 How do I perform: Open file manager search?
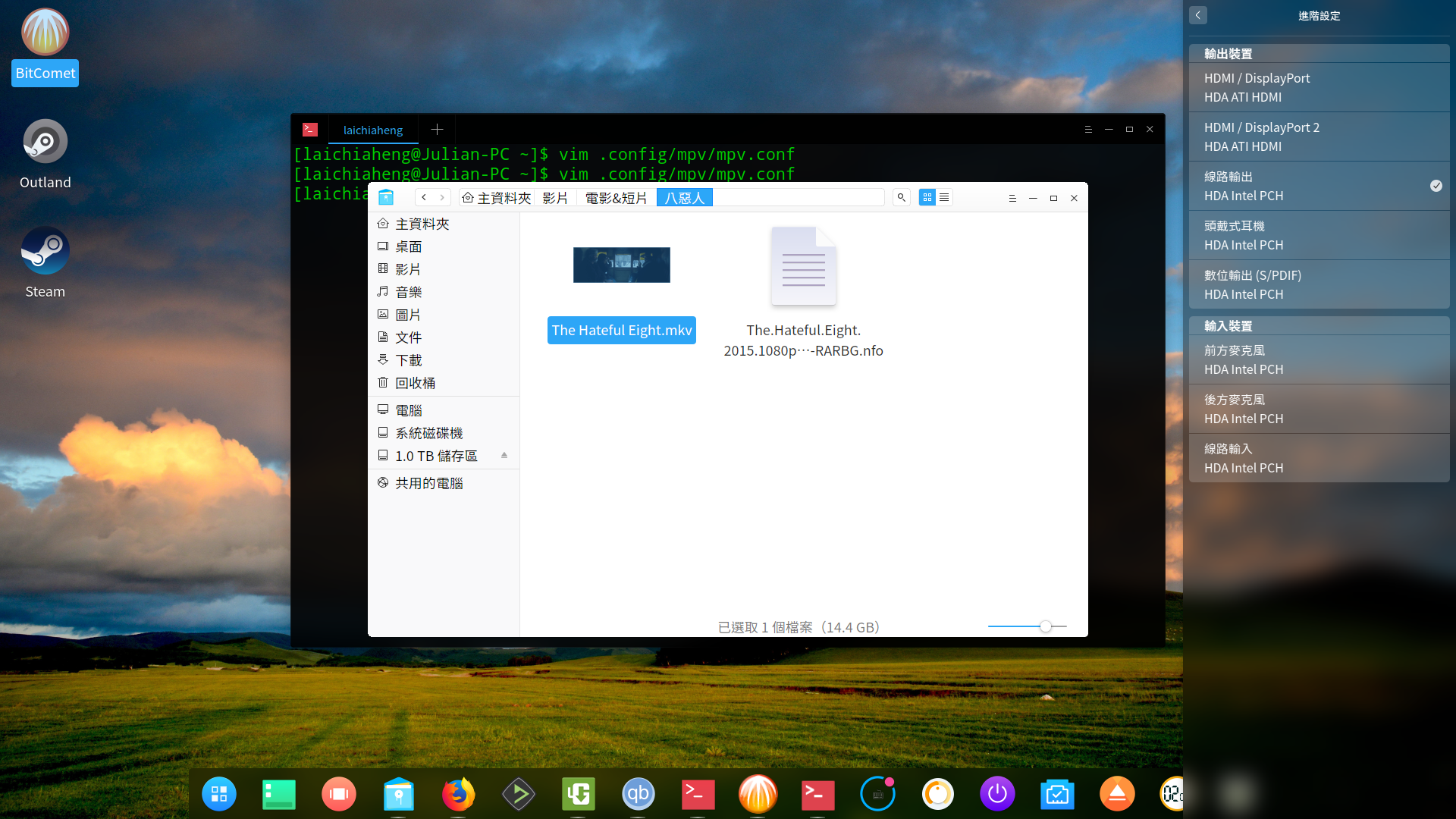[x=901, y=197]
